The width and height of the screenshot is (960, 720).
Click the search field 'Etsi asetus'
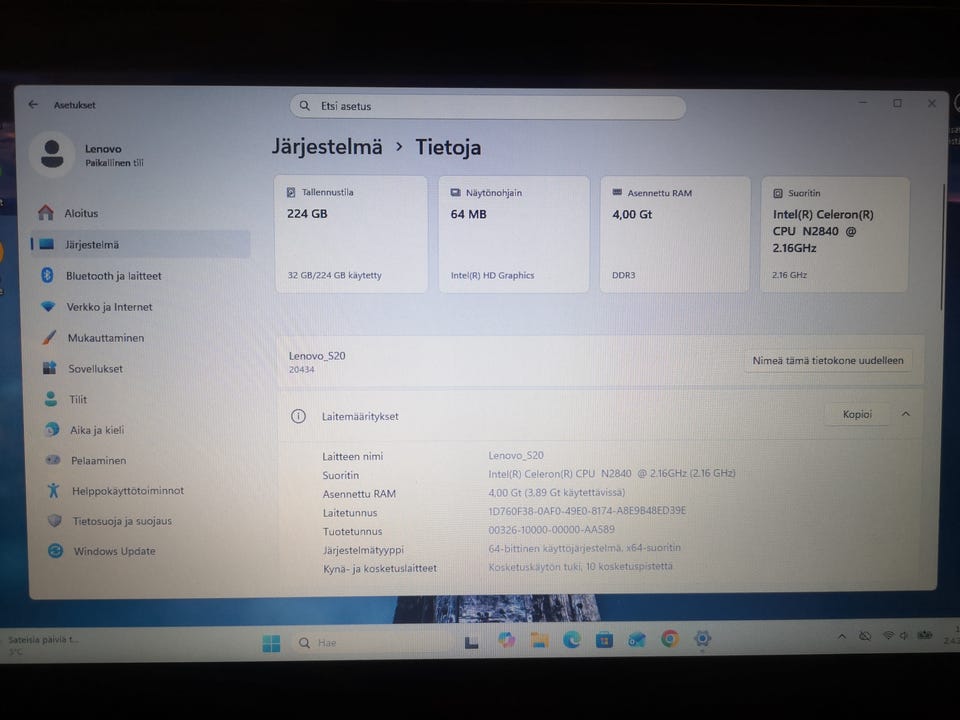coord(487,107)
